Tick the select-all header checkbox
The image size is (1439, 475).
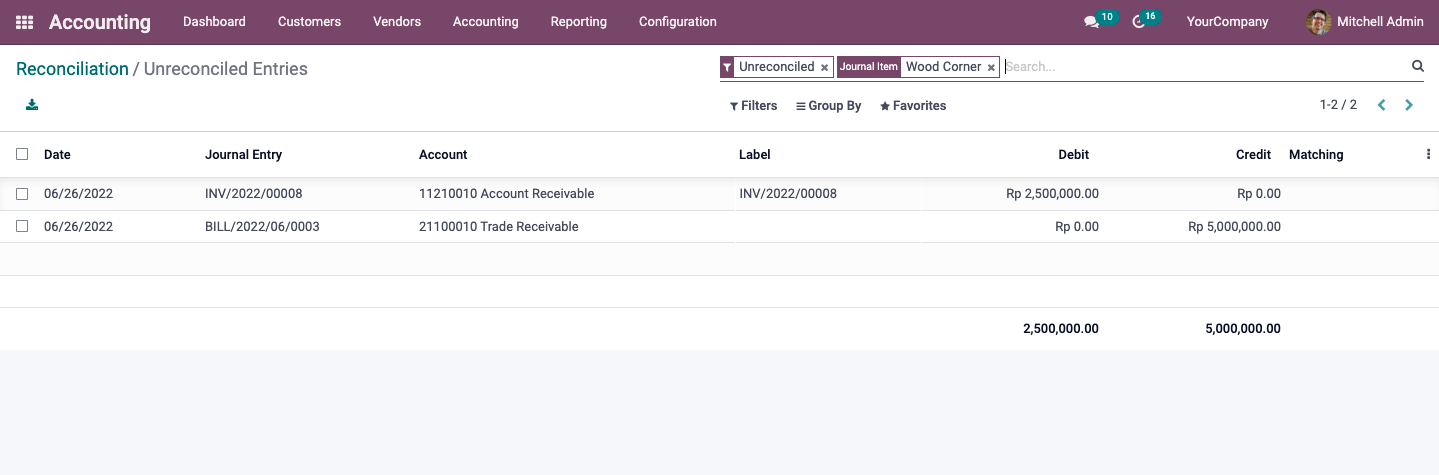pos(22,154)
